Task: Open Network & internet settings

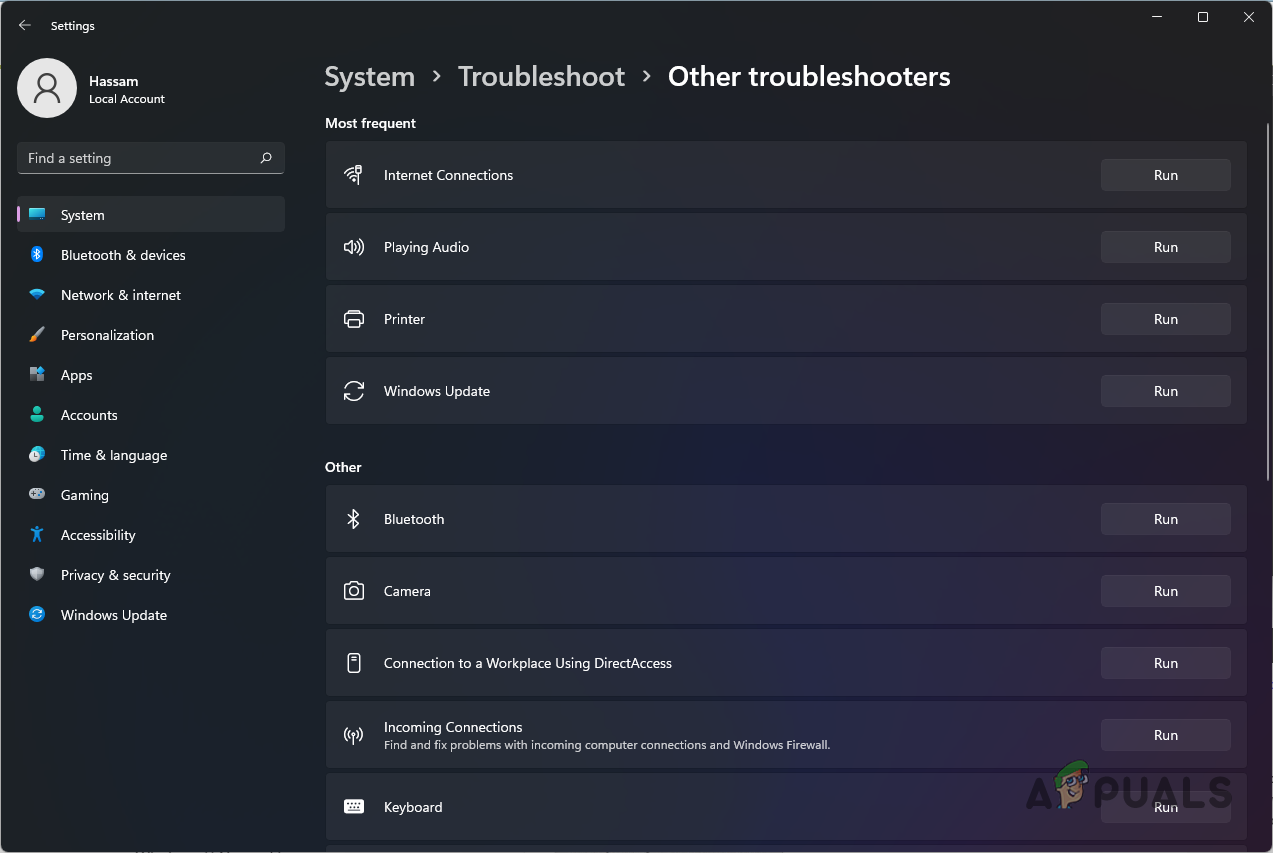Action: (121, 295)
